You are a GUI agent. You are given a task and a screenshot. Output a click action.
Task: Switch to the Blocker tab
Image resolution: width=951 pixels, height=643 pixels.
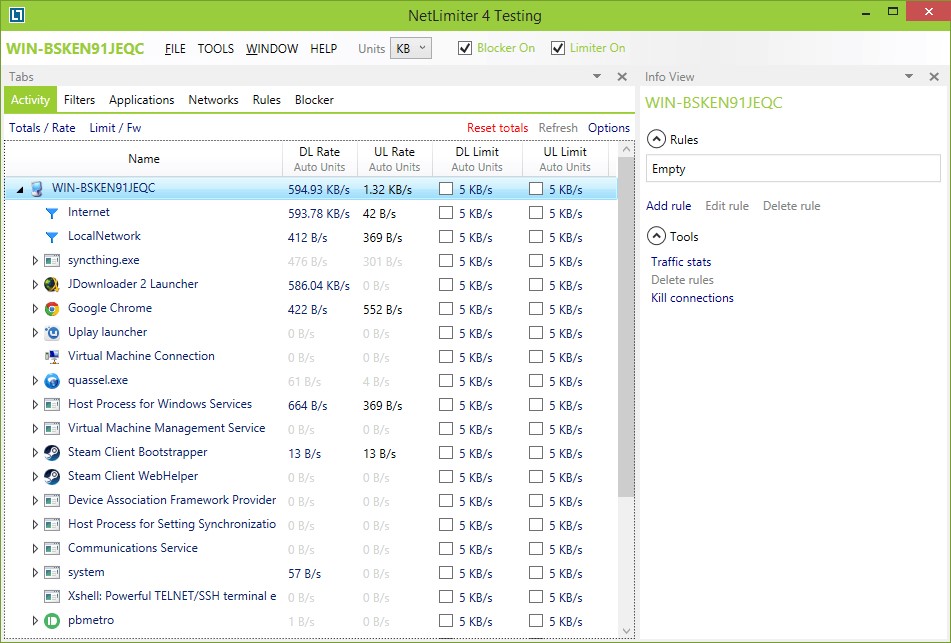point(314,100)
